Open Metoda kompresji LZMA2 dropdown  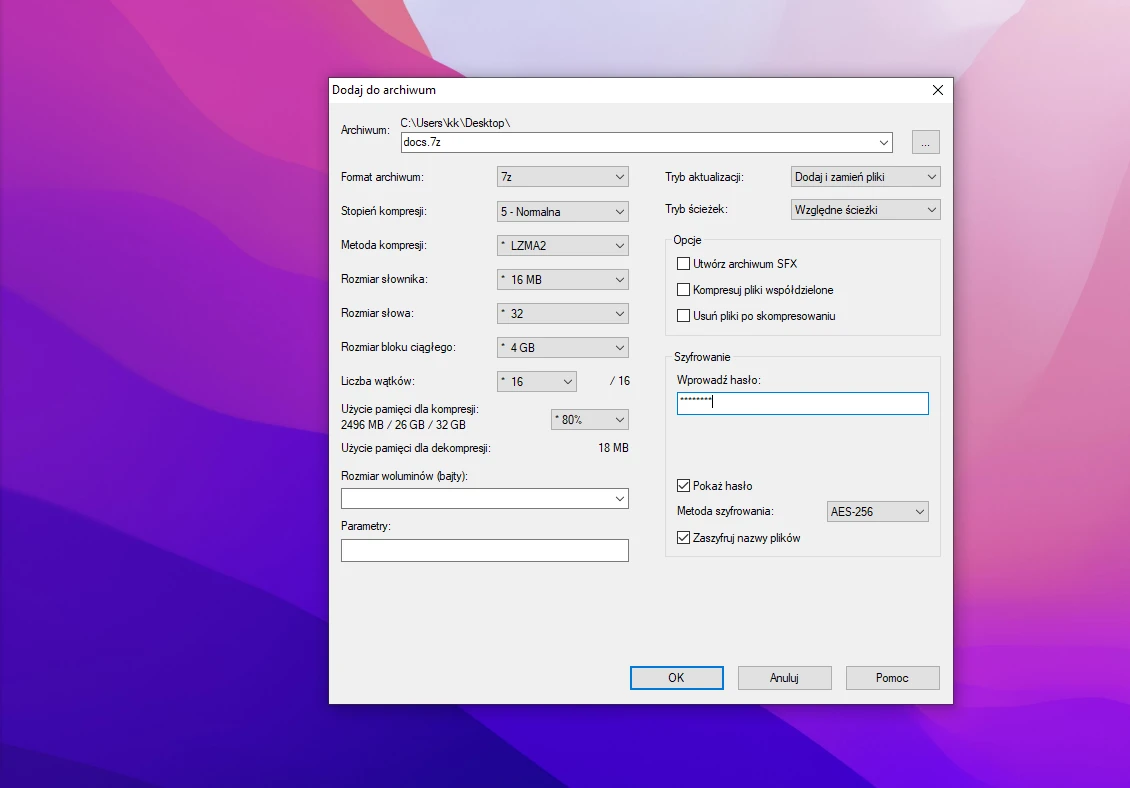563,246
